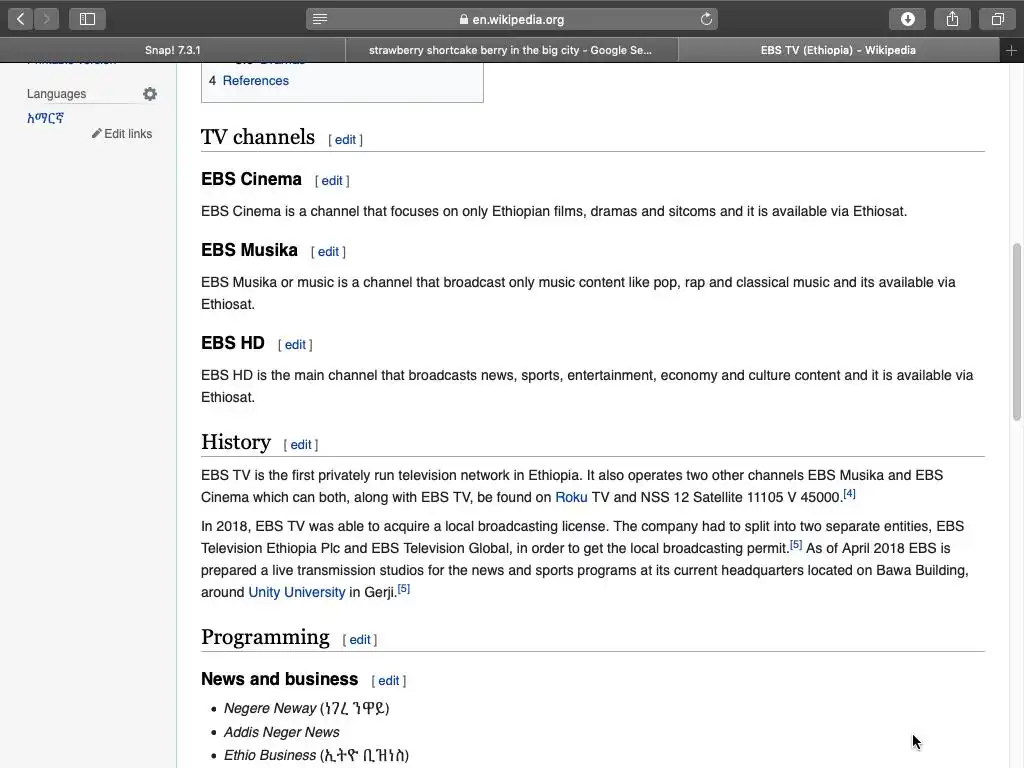Edit the EBS Musika section
The height and width of the screenshot is (768, 1024).
click(x=328, y=252)
